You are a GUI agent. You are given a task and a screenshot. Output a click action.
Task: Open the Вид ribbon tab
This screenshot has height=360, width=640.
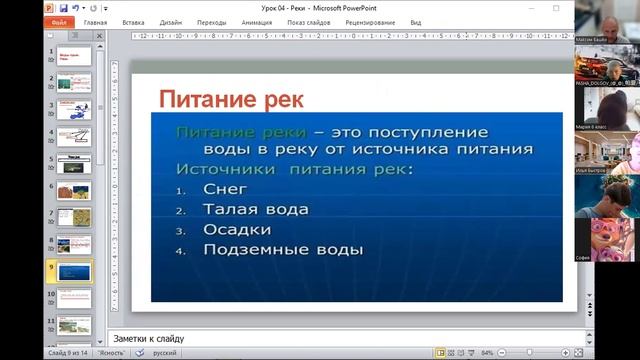click(x=416, y=22)
